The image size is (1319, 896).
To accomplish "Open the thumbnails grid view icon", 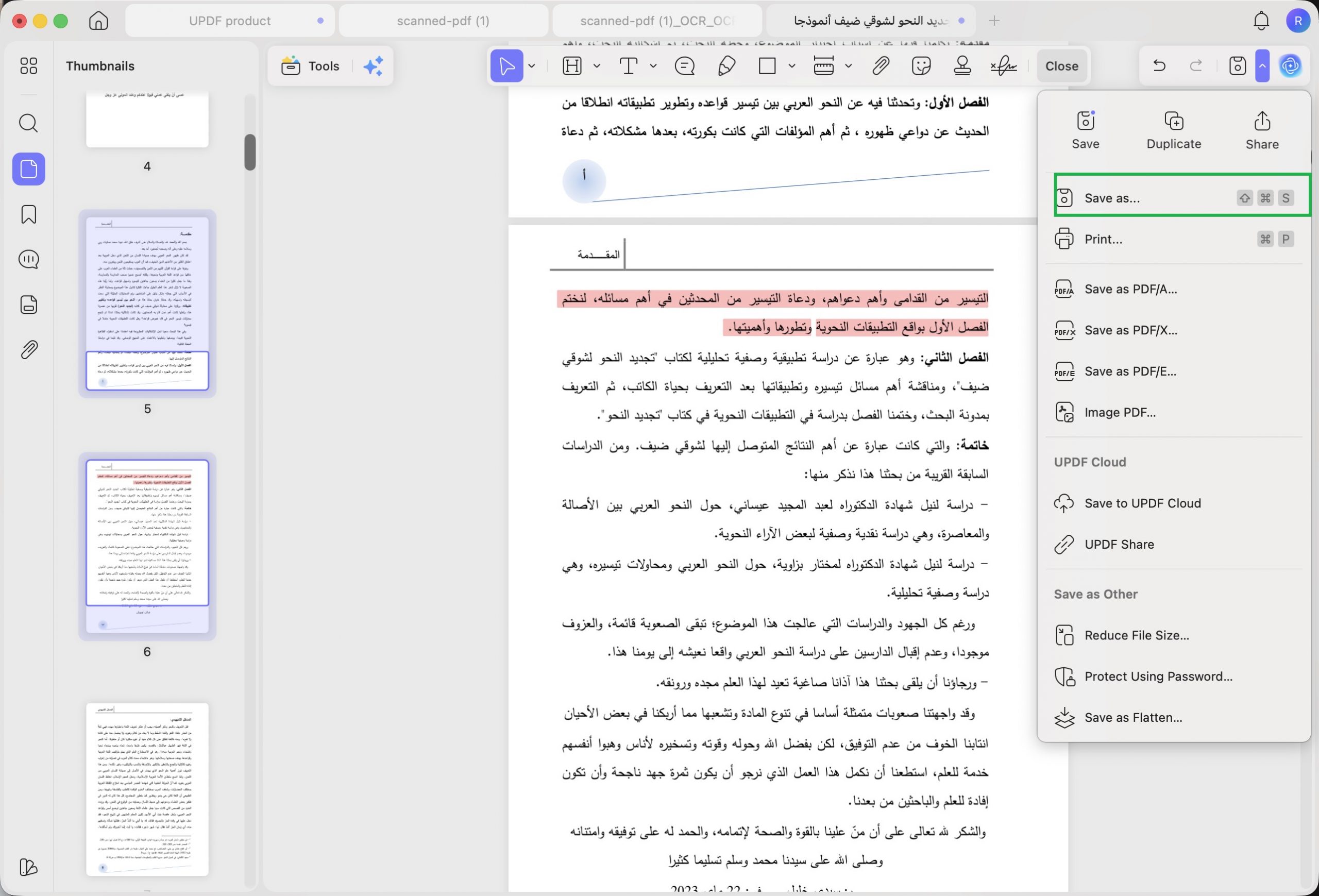I will point(28,66).
